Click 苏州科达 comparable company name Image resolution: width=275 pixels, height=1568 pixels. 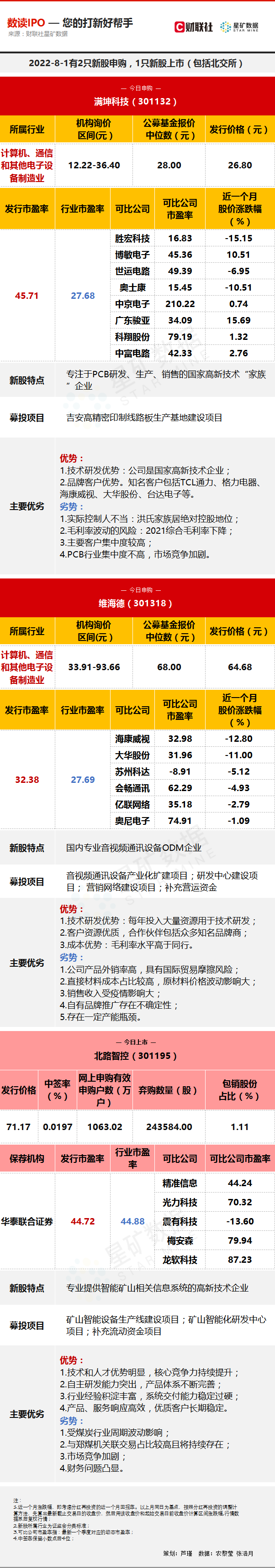point(132,771)
